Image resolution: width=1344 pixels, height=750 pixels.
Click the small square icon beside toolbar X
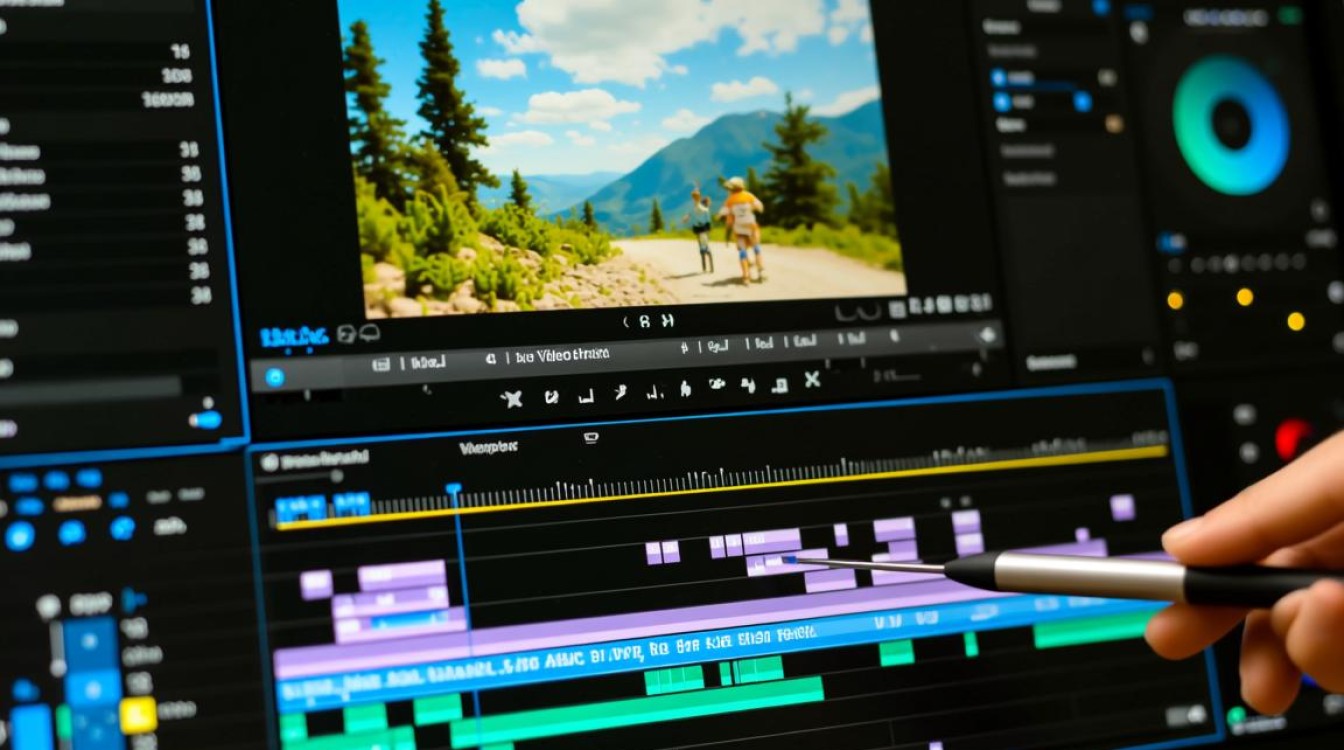tap(780, 384)
